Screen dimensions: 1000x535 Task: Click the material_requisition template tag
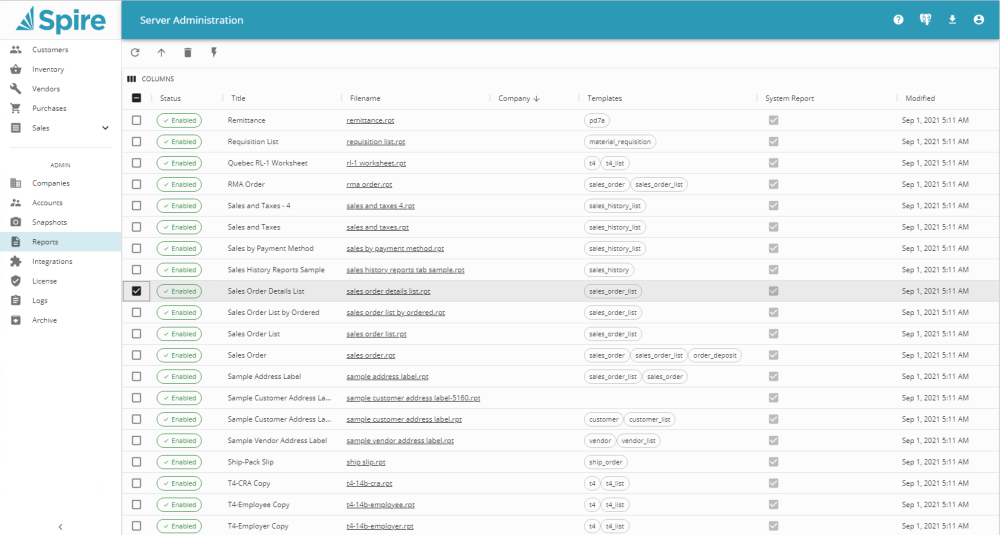click(x=620, y=142)
